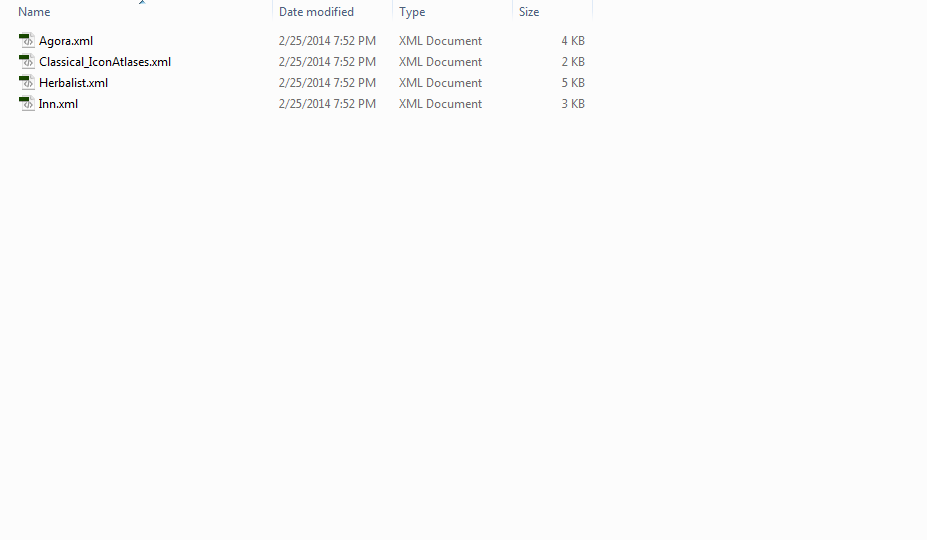Click the 3 KB size value
The width and height of the screenshot is (927, 540).
[573, 104]
